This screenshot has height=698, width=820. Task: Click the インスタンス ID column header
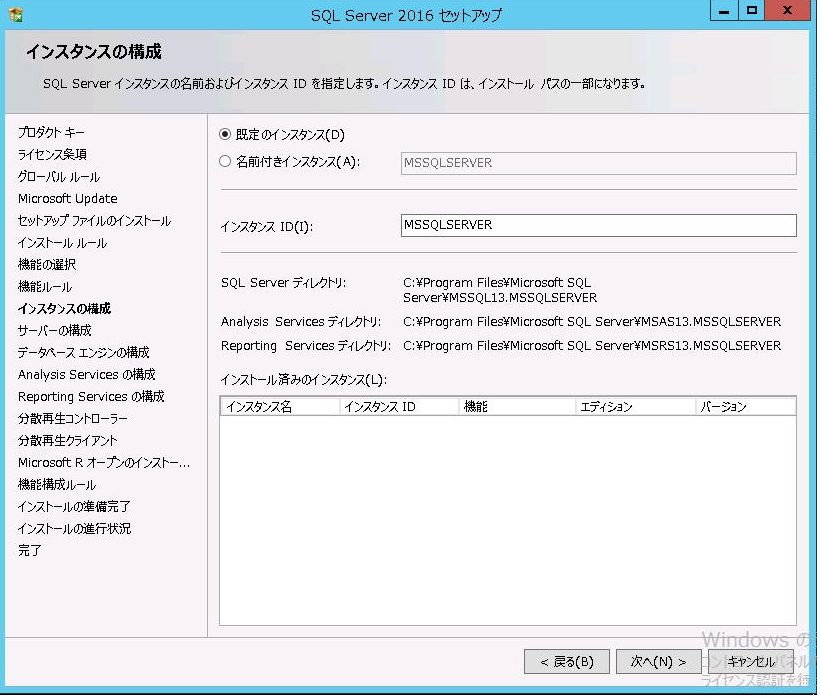click(399, 407)
